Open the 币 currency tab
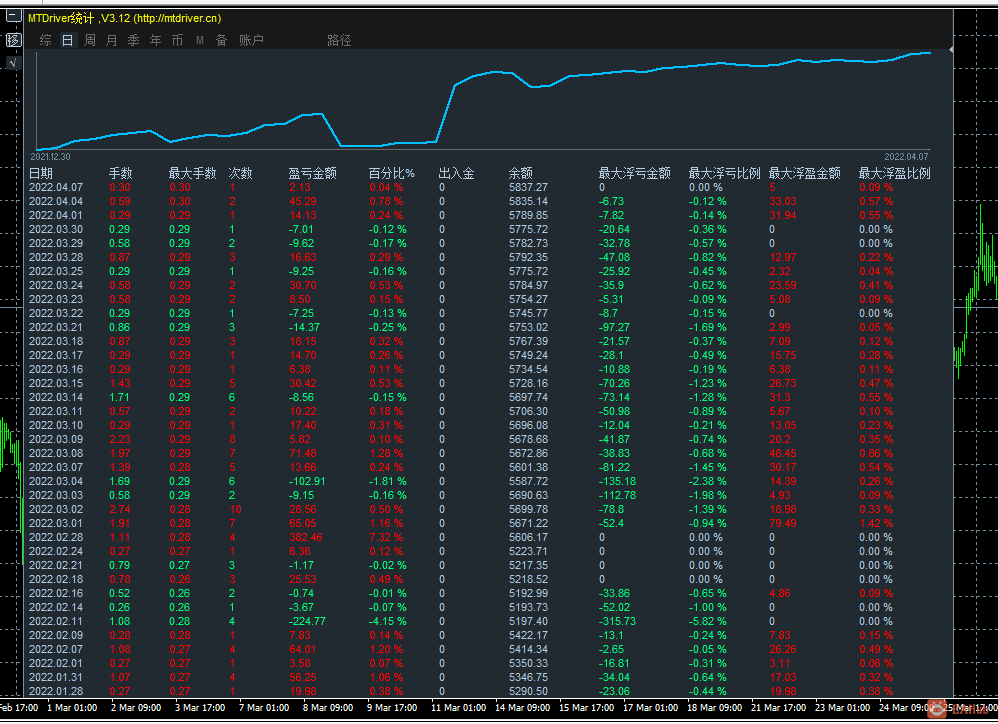 (x=178, y=40)
